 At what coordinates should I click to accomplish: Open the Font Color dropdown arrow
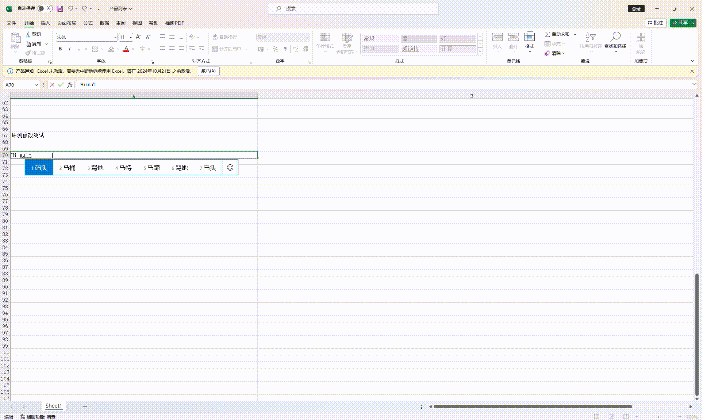(x=133, y=49)
